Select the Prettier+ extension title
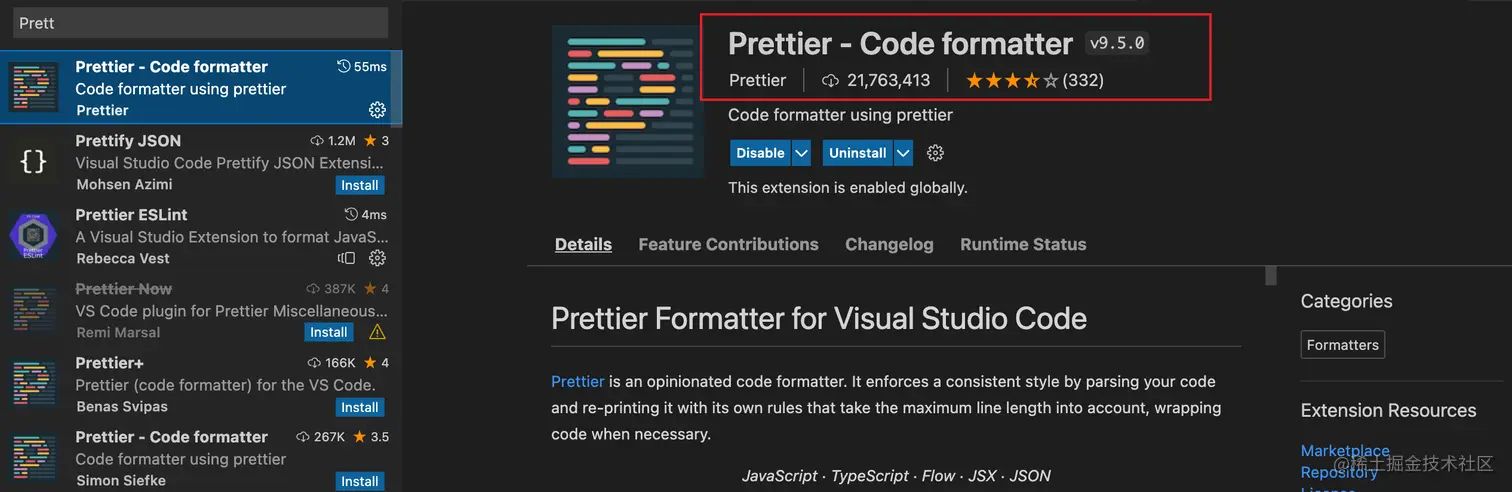1512x492 pixels. click(x=109, y=363)
